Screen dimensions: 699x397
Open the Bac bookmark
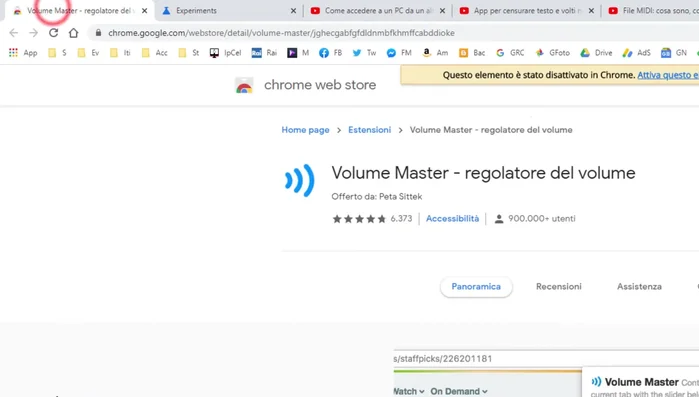[x=472, y=53]
